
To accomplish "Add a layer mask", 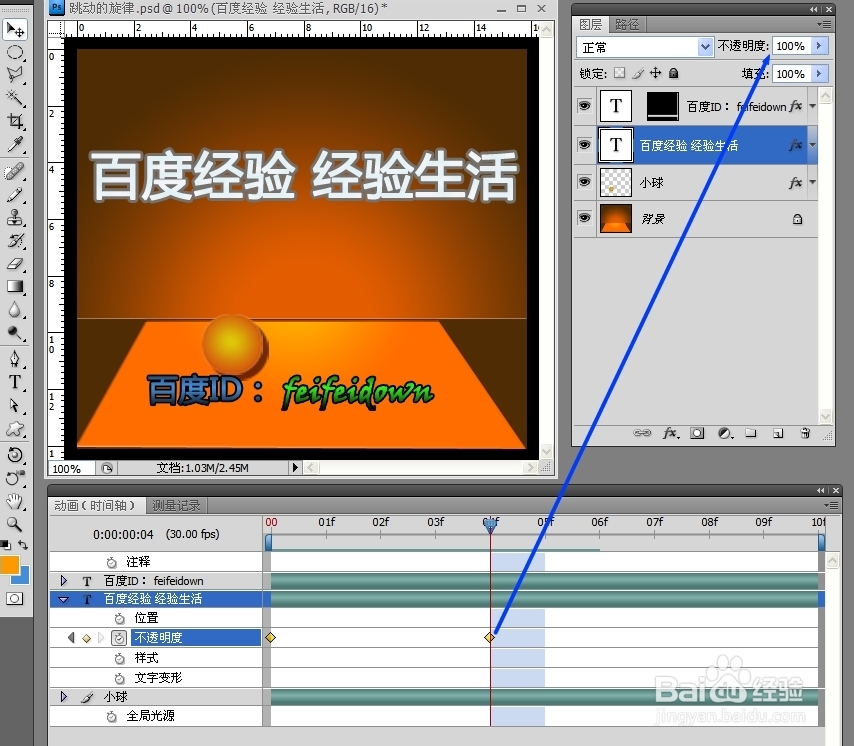I will 697,433.
